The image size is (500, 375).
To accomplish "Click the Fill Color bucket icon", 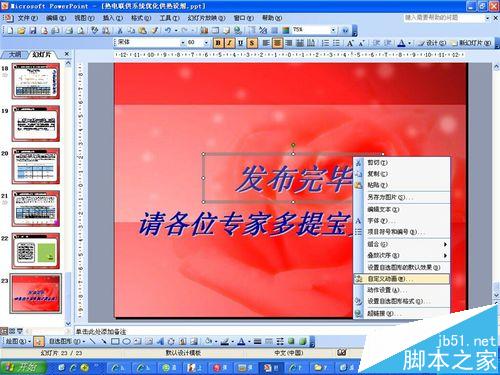I will pyautogui.click(x=209, y=341).
